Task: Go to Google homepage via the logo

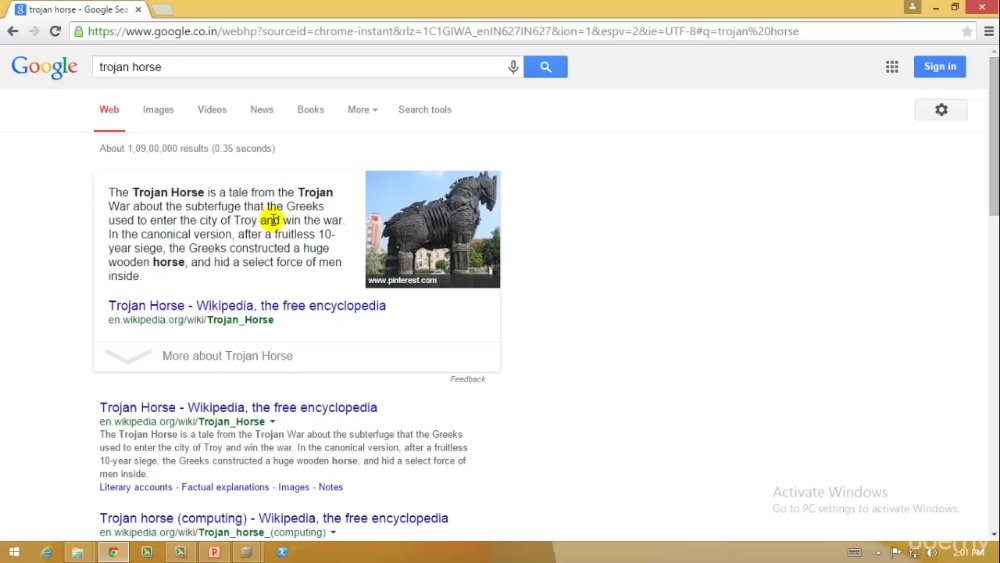Action: click(x=44, y=66)
